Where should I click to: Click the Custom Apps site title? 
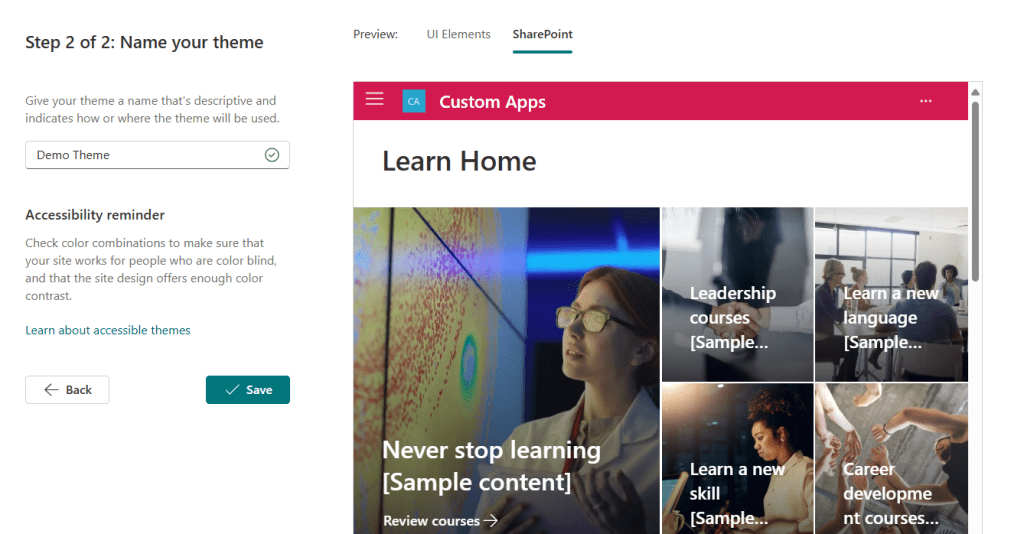point(492,102)
